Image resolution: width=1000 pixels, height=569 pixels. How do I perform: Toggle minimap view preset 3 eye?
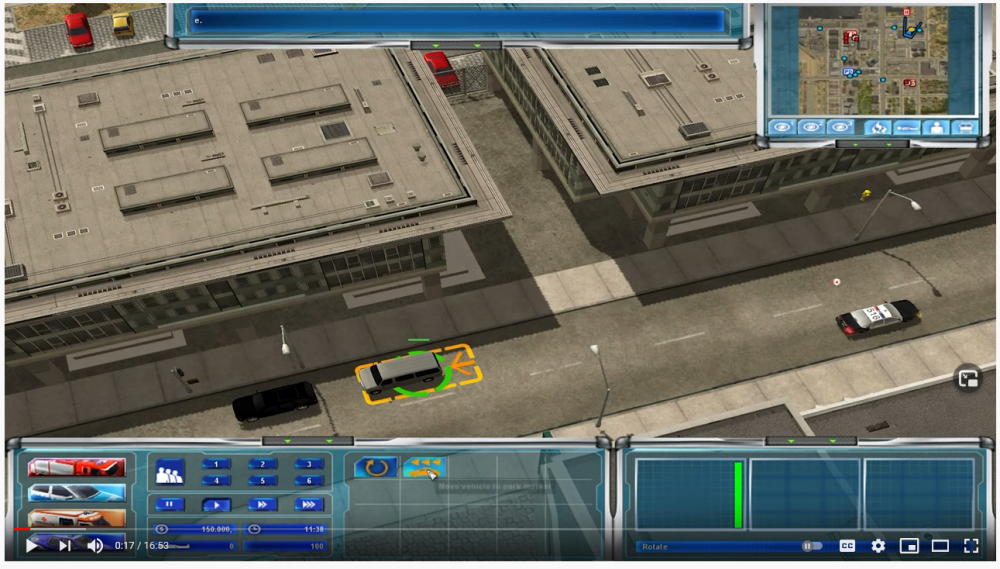pos(841,127)
